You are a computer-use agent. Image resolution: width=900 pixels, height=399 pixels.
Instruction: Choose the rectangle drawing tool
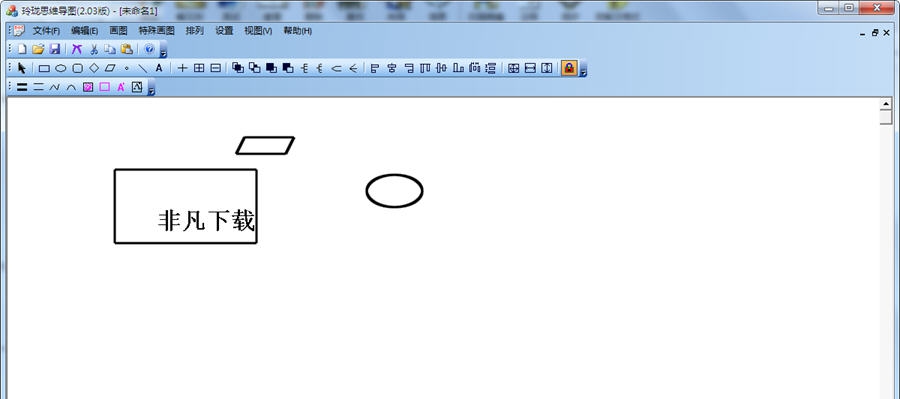(44, 68)
